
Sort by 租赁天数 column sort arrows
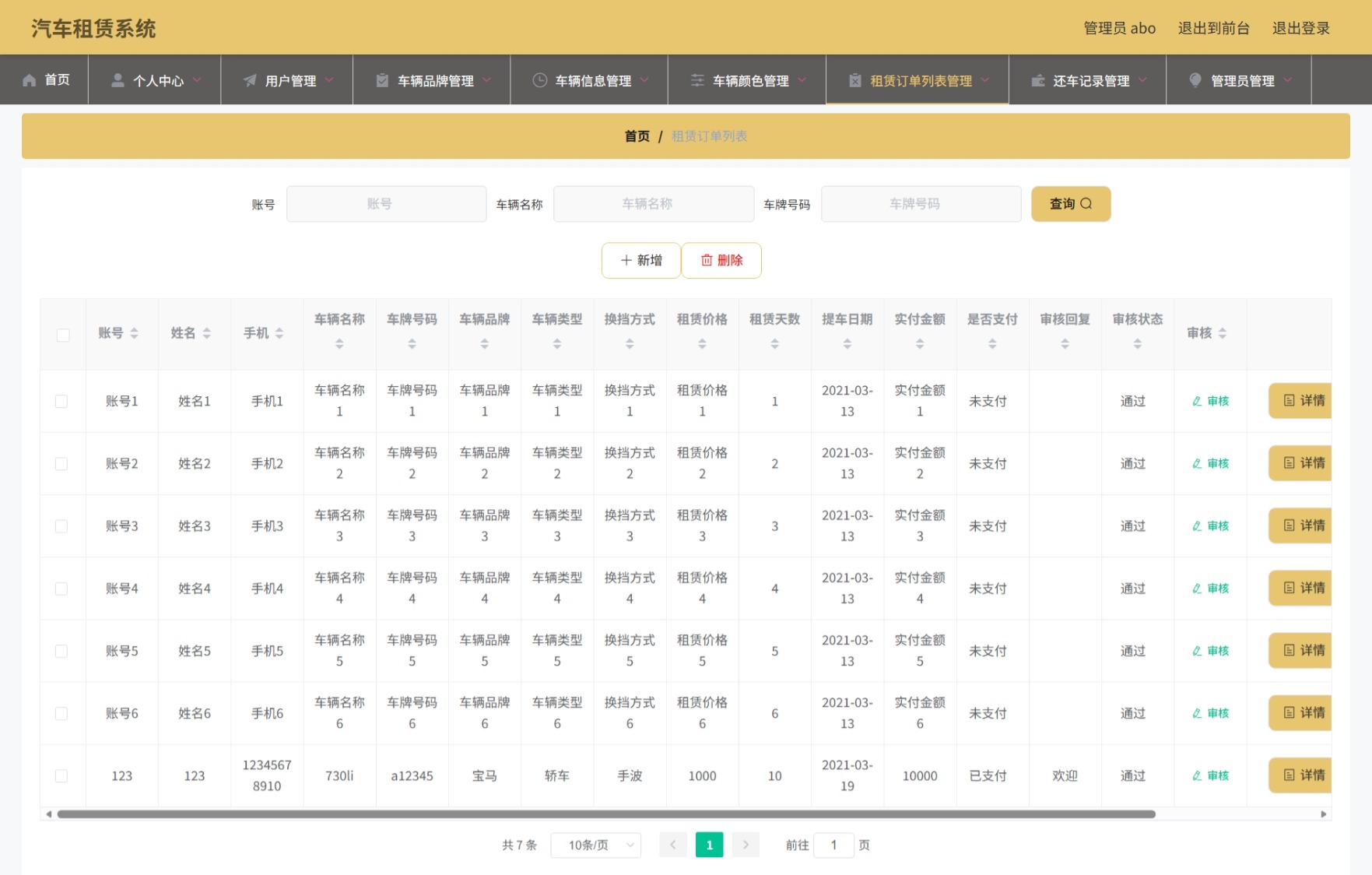click(x=774, y=343)
